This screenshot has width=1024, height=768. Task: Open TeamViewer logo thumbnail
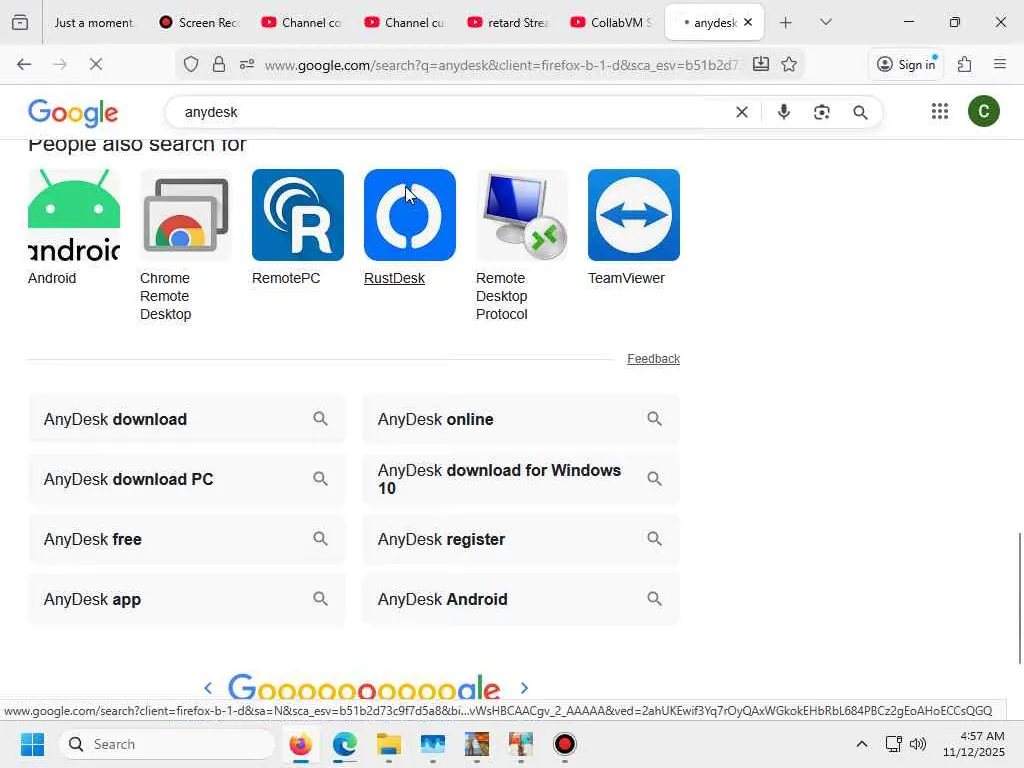click(x=634, y=215)
